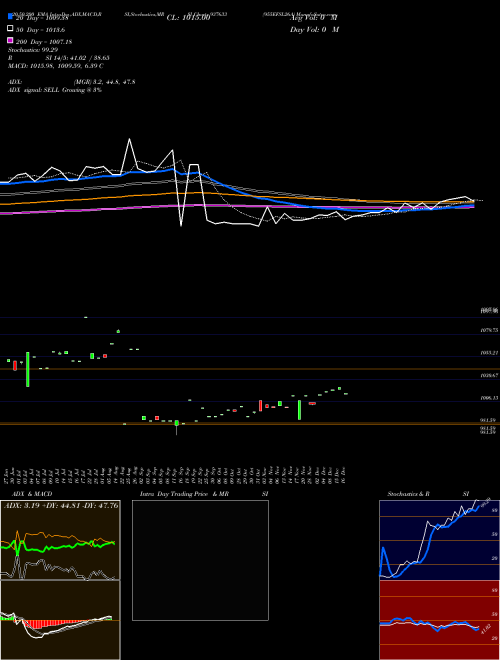Click the 'Intra Day Trading Price & MRSI' heading

pyautogui.click(x=204, y=494)
